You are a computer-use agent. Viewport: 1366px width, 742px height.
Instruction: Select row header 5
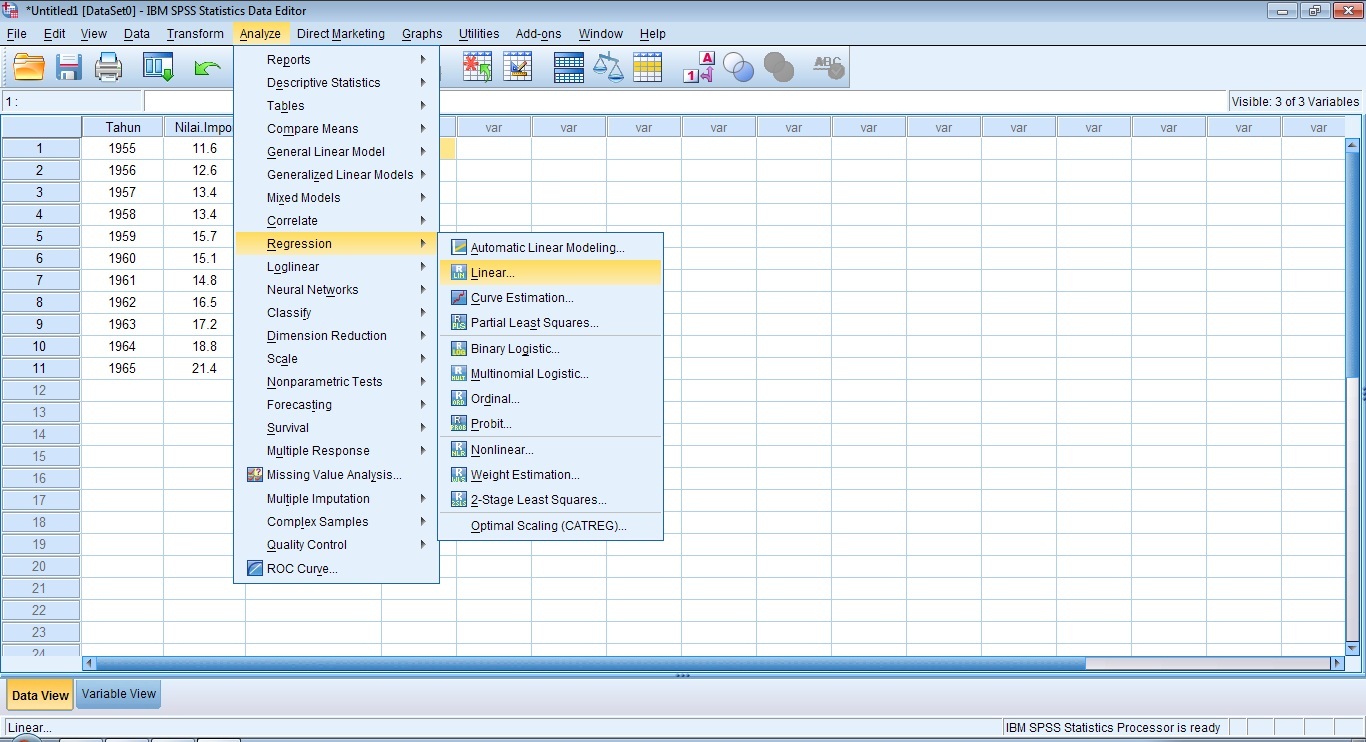[40, 236]
